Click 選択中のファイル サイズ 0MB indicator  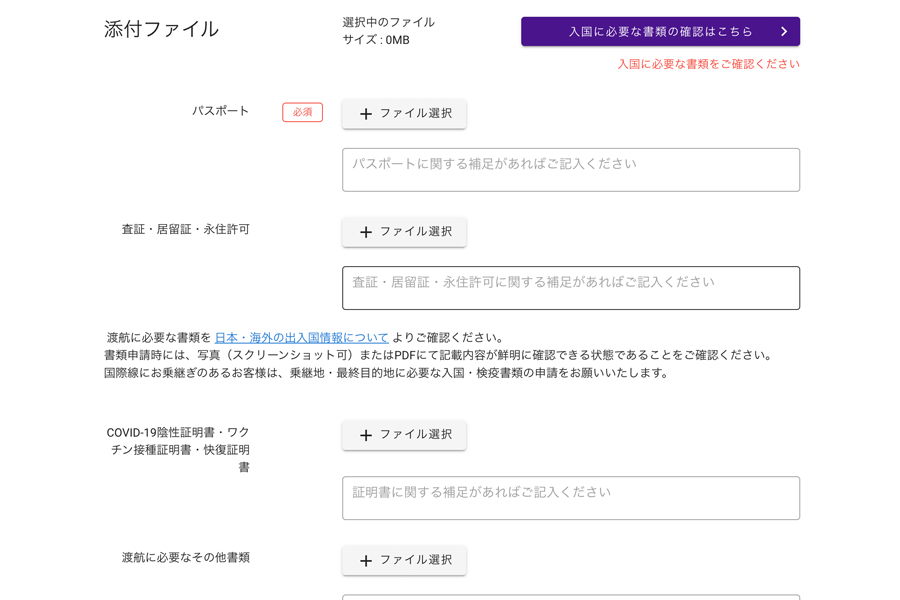coord(388,31)
